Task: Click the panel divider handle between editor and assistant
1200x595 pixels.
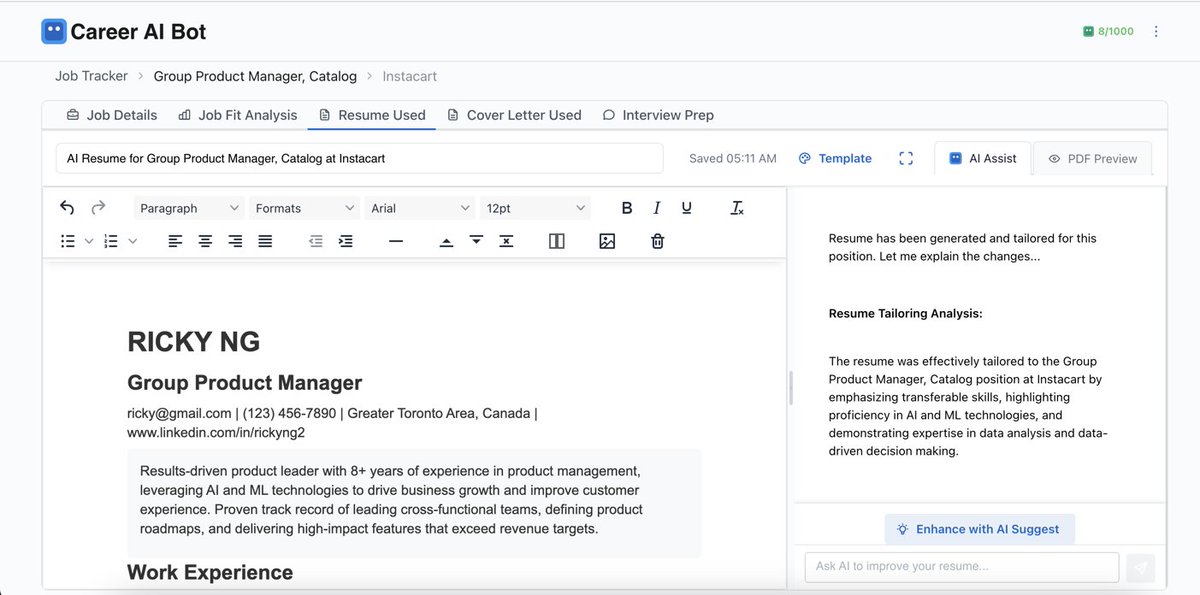Action: 790,388
